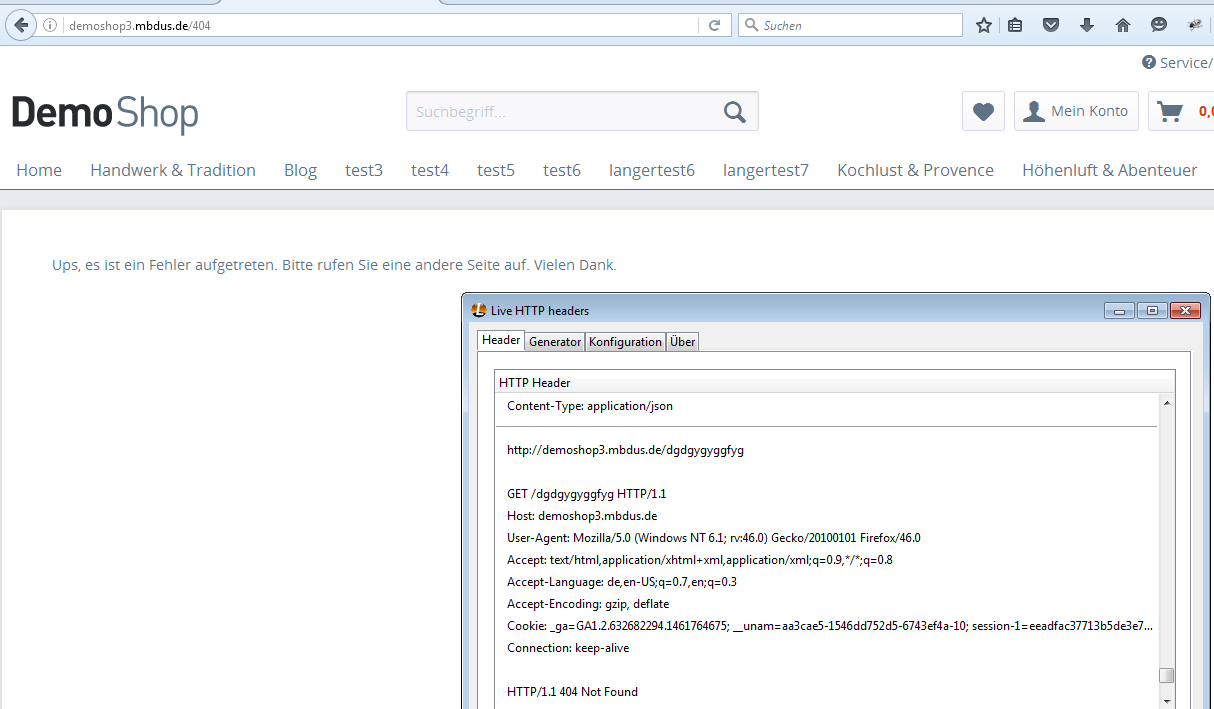This screenshot has height=709, width=1214.
Task: Navigate to the Blog menu item
Action: click(x=300, y=170)
